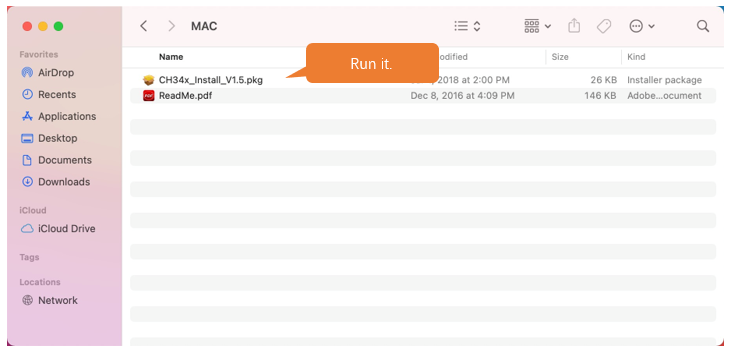Viewport: 741px width, 364px height.
Task: Open the ellipsis action menu
Action: (642, 26)
